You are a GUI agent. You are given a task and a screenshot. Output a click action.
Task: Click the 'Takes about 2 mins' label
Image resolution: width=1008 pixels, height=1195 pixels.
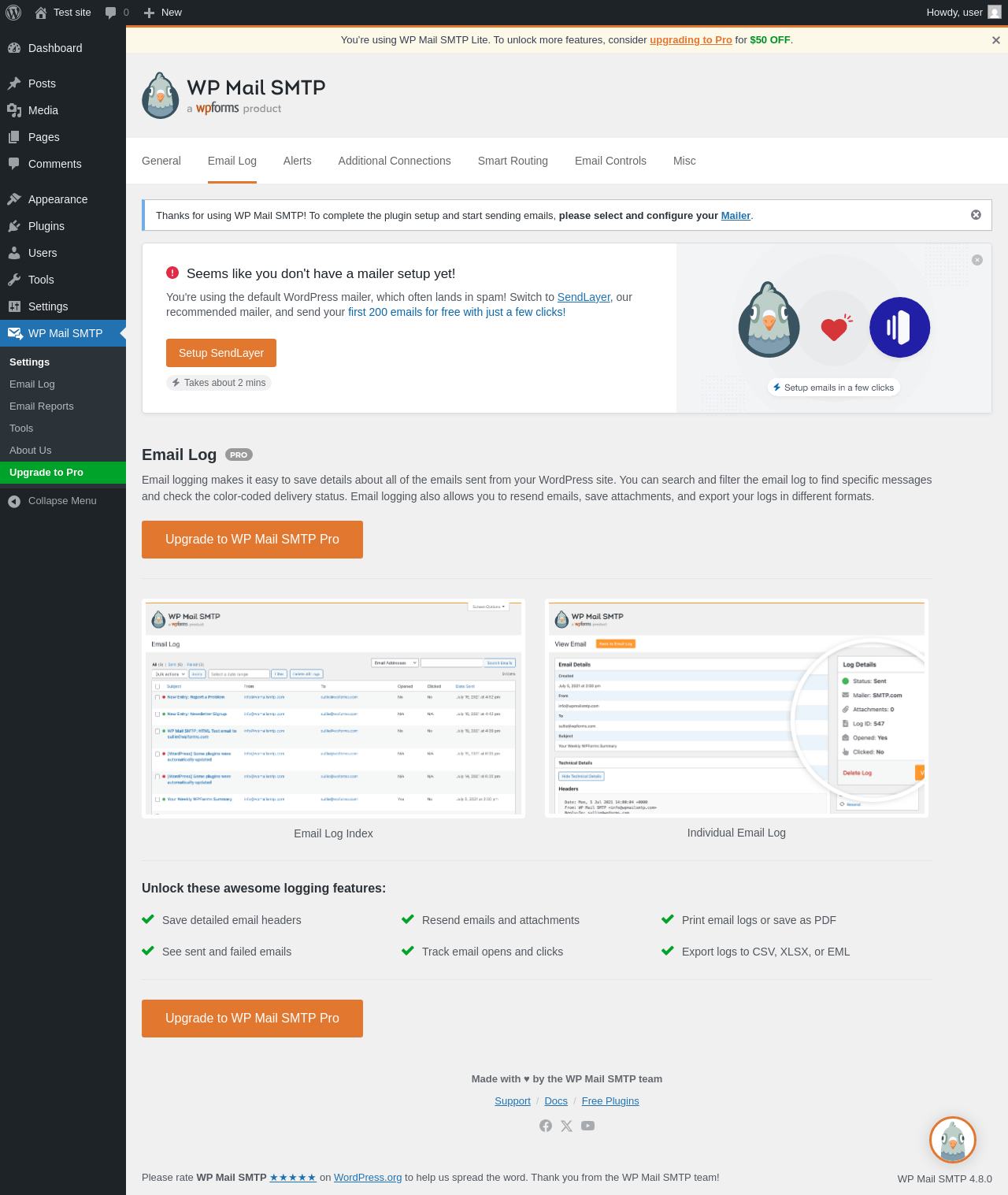coord(218,383)
